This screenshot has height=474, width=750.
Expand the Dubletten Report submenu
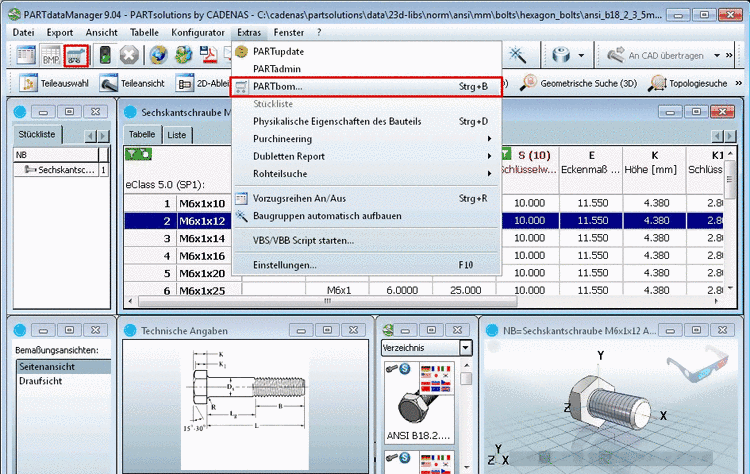tap(366, 156)
